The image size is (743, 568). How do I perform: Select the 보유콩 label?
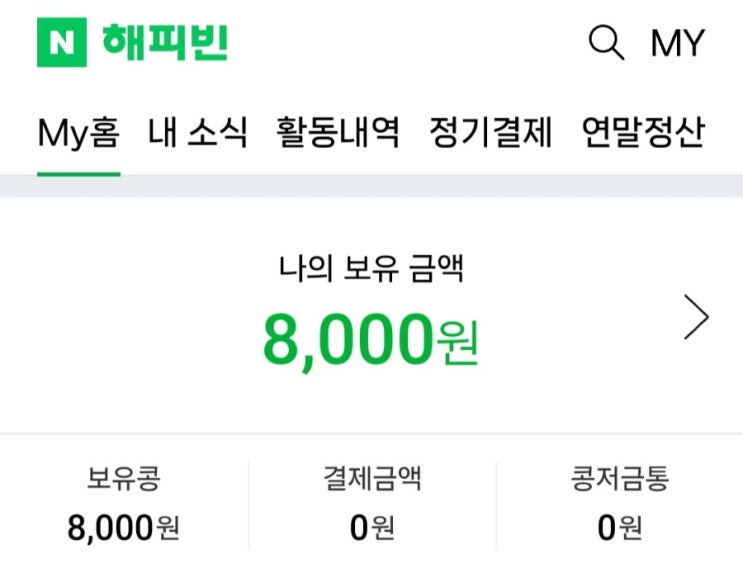pos(123,479)
